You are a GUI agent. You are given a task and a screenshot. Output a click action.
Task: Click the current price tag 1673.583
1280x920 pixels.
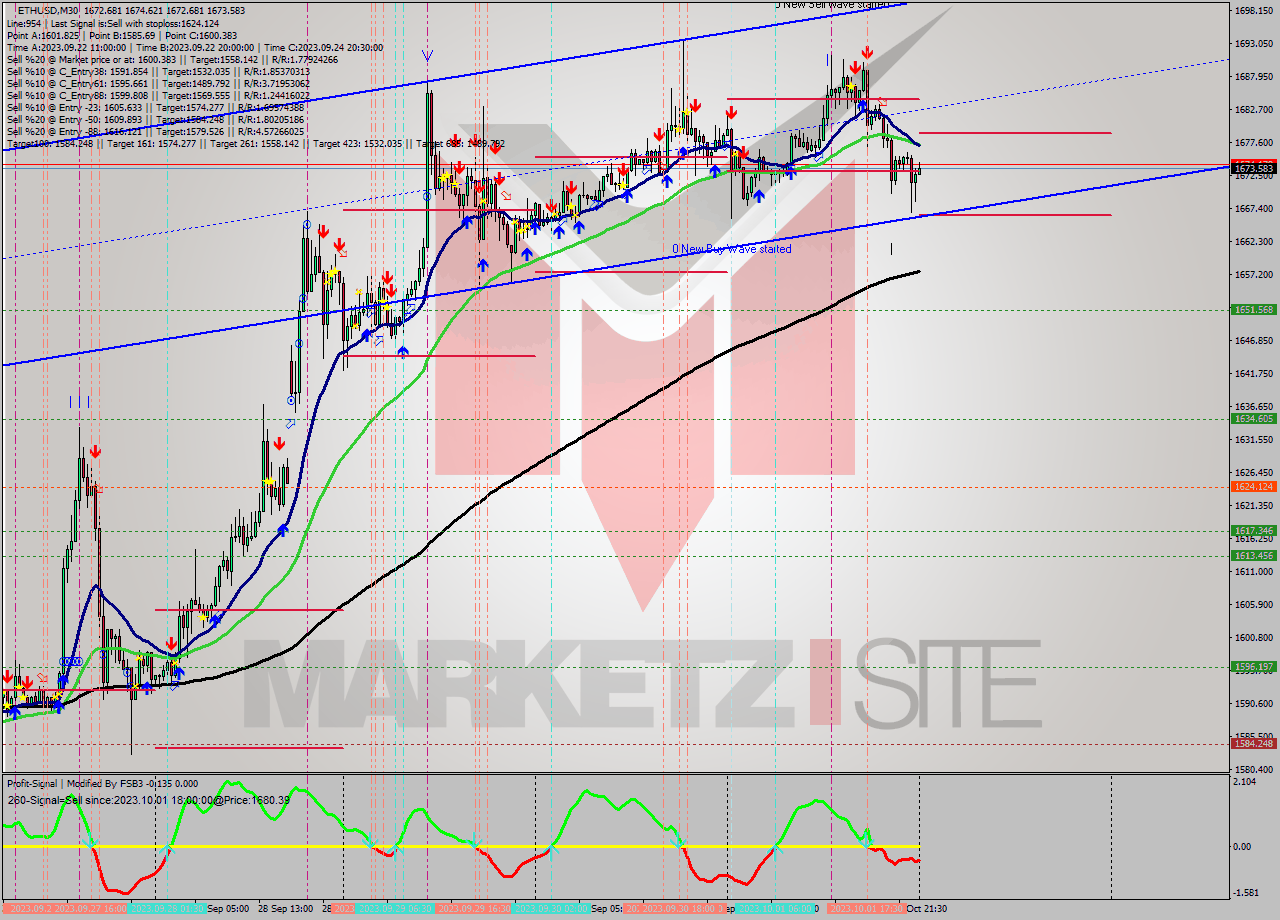click(x=1253, y=168)
